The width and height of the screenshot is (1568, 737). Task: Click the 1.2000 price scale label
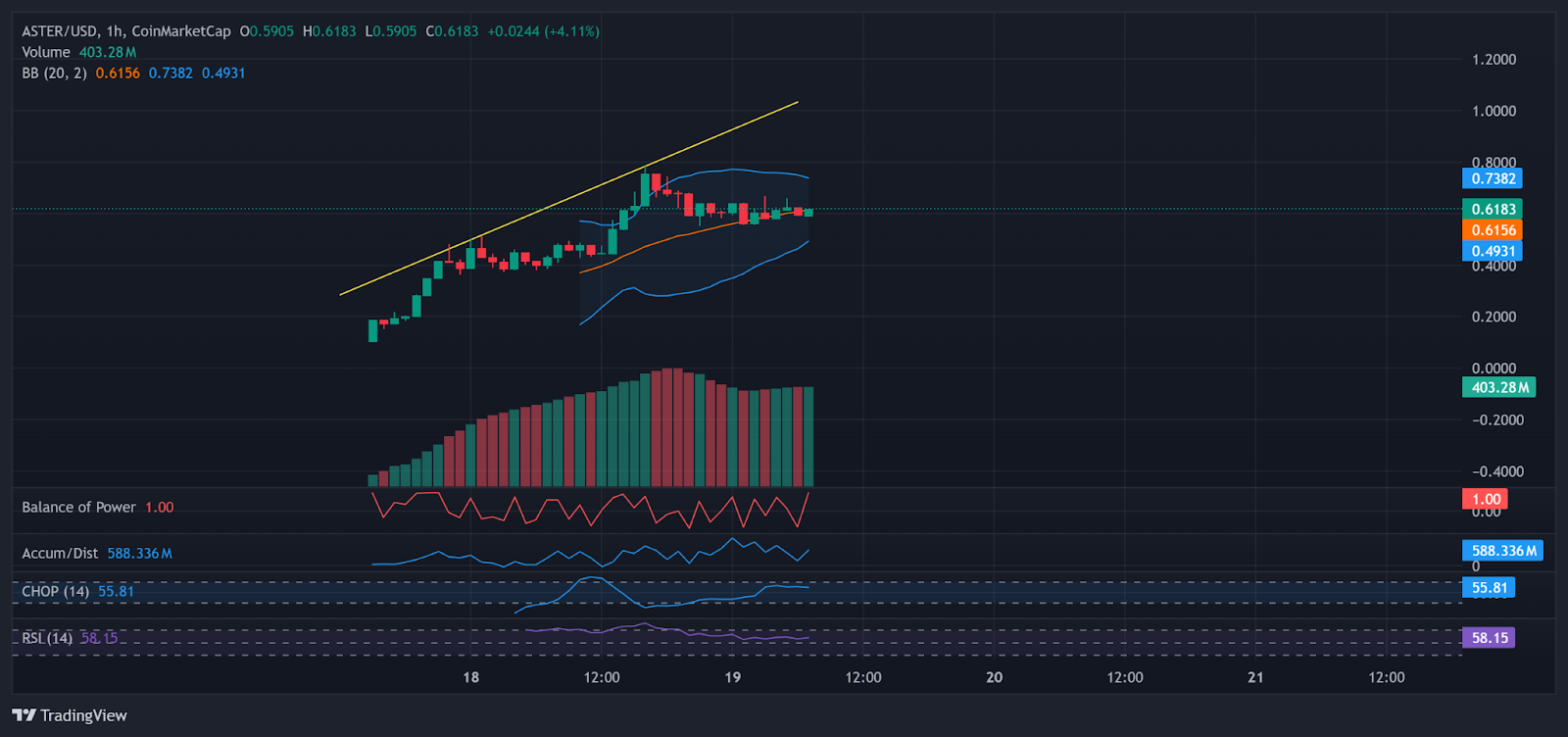[x=1494, y=60]
